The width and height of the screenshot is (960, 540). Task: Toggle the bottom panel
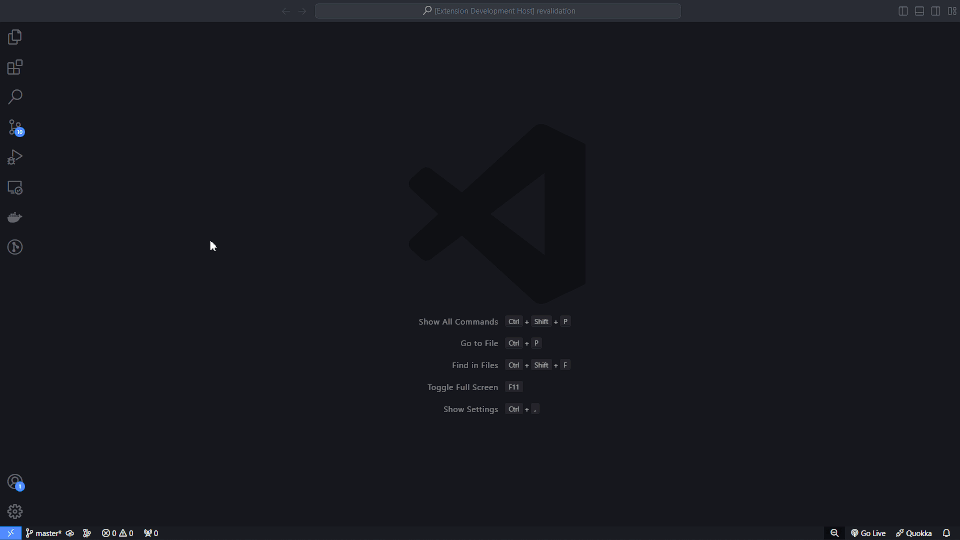click(x=920, y=11)
